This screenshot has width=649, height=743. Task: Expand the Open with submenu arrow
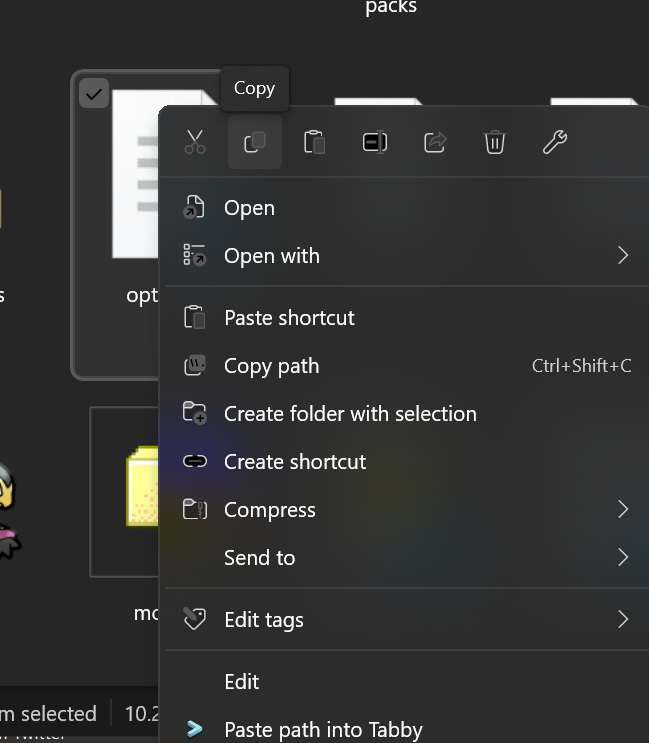[x=622, y=256]
